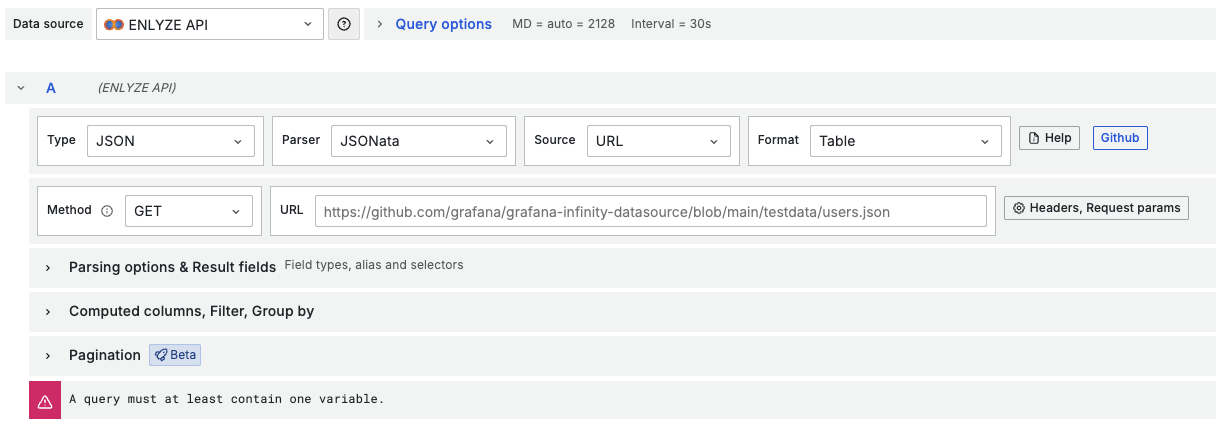Screen dimensions: 1216x429
Task: Open the Method GET dropdown
Action: 188,211
